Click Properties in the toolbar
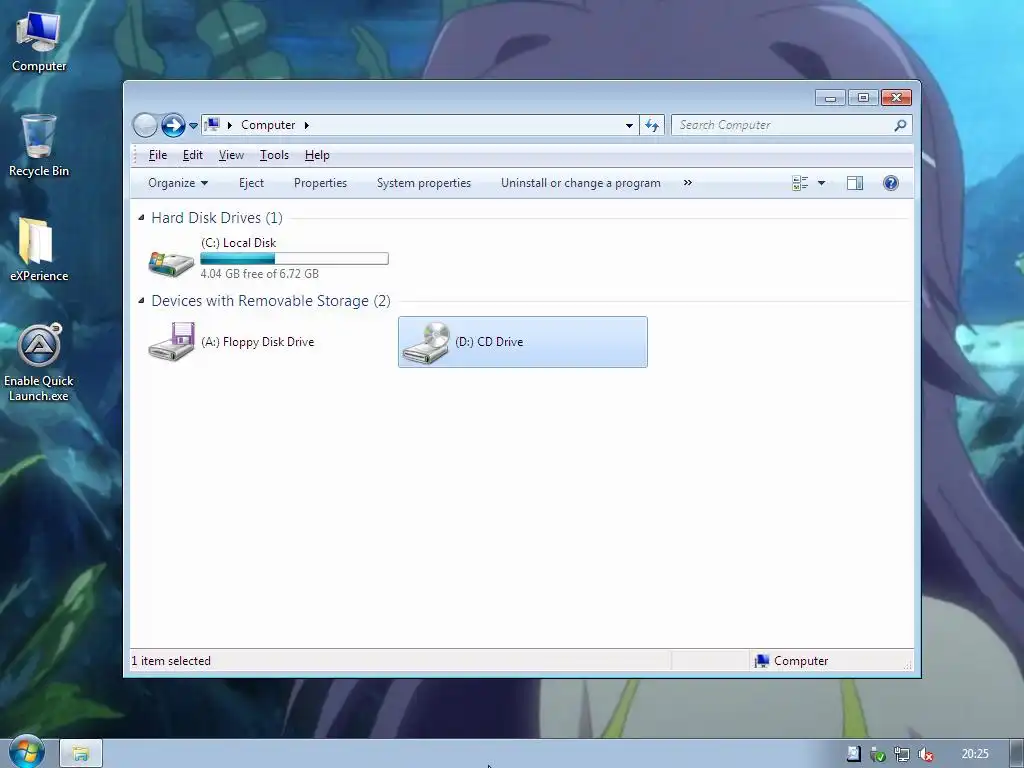This screenshot has width=1024, height=768. pyautogui.click(x=320, y=183)
